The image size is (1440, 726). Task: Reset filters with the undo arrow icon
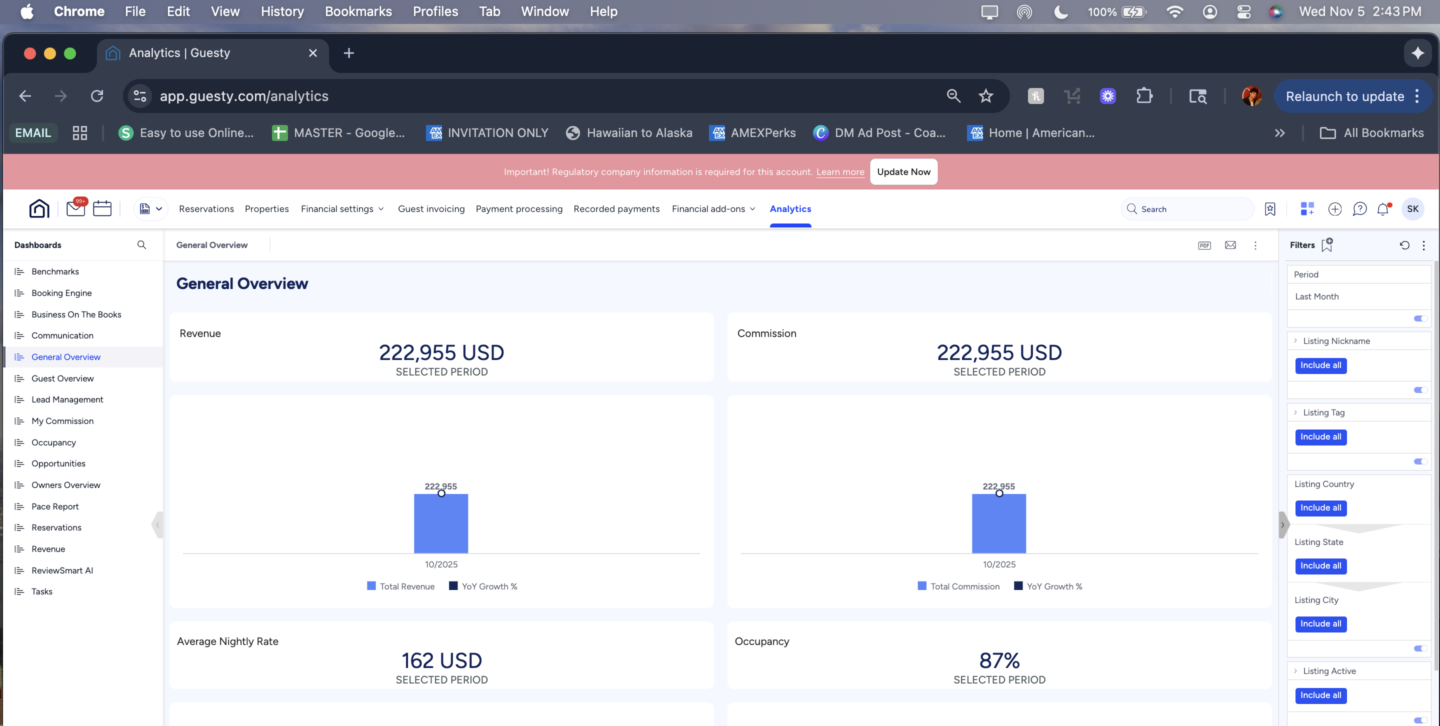tap(1404, 245)
